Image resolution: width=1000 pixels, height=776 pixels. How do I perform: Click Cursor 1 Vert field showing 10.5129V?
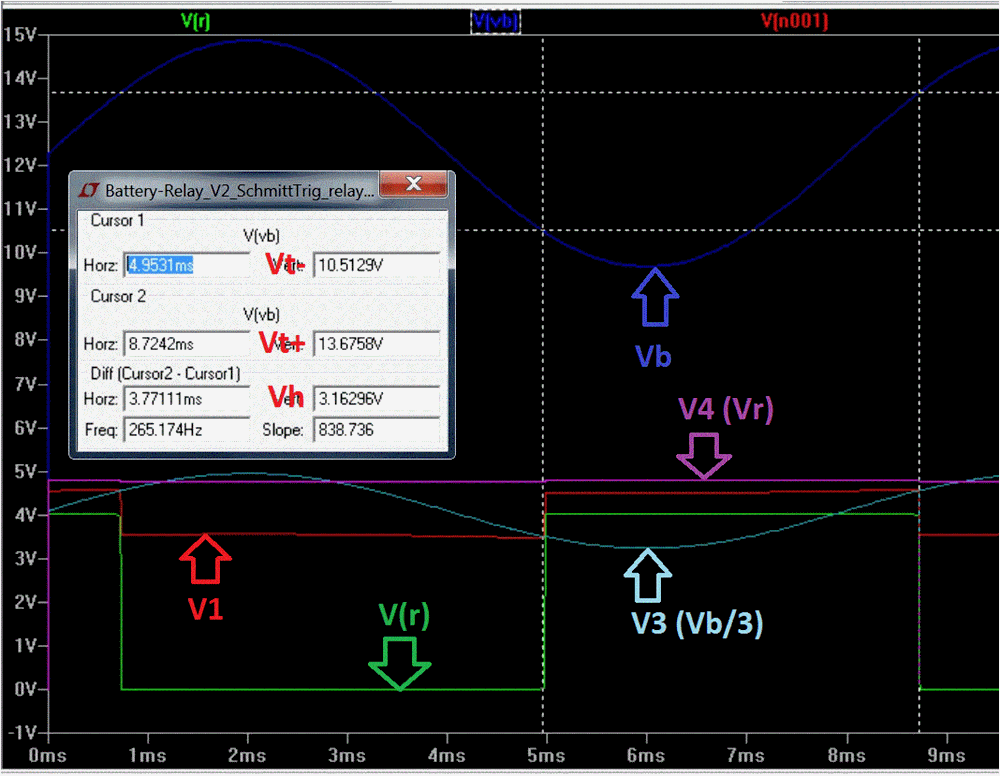(376, 265)
